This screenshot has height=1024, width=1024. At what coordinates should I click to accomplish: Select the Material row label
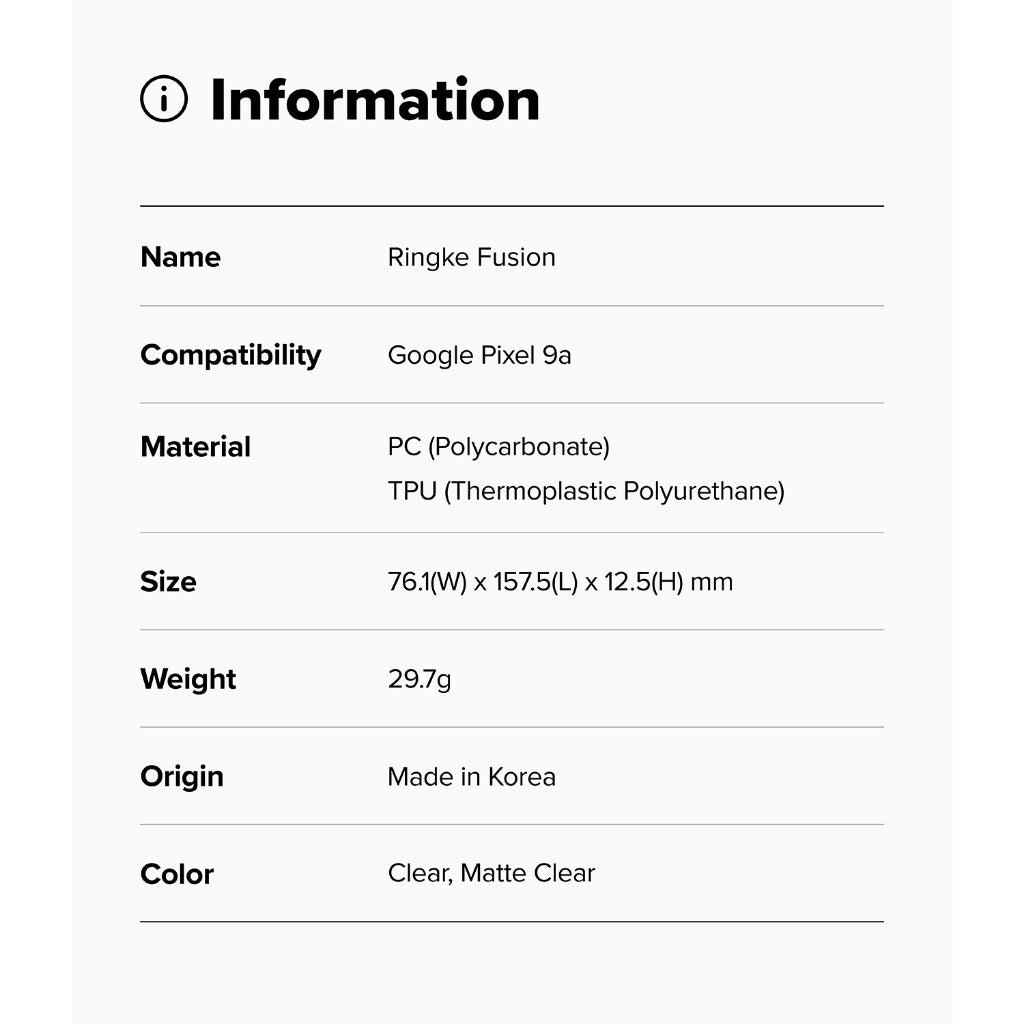[x=196, y=447]
